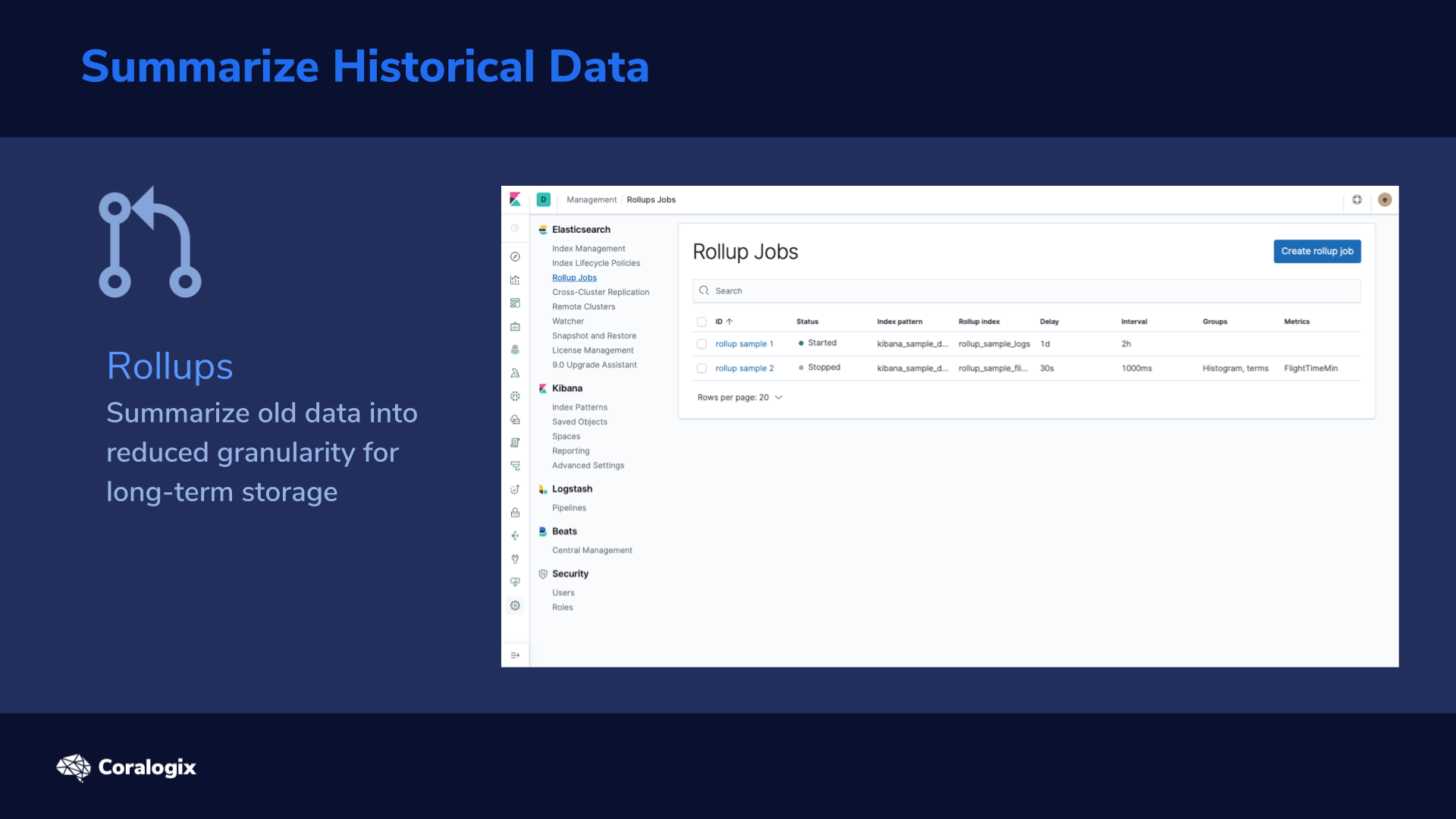Open the Dashboard icon in the sidebar
Screen dimensions: 1456x819
[x=515, y=303]
